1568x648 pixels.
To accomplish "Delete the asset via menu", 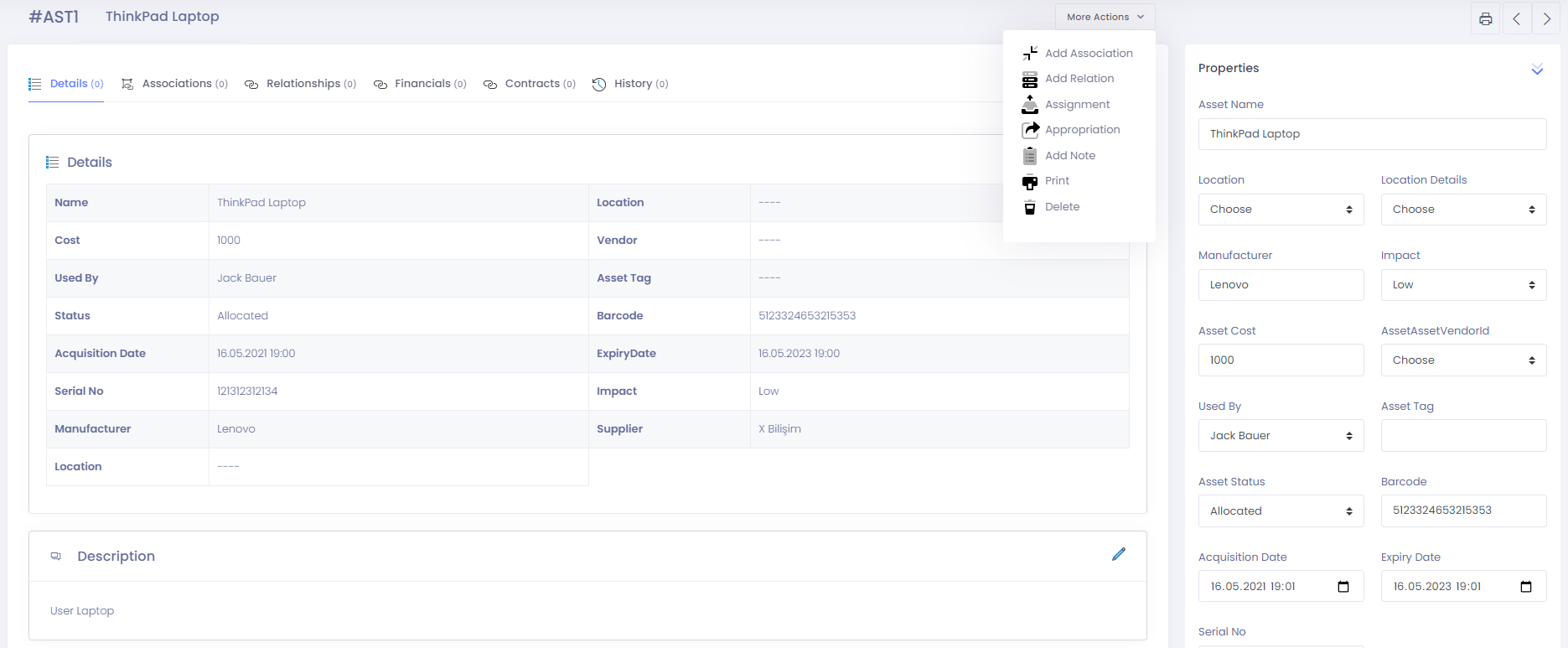I will click(1062, 207).
